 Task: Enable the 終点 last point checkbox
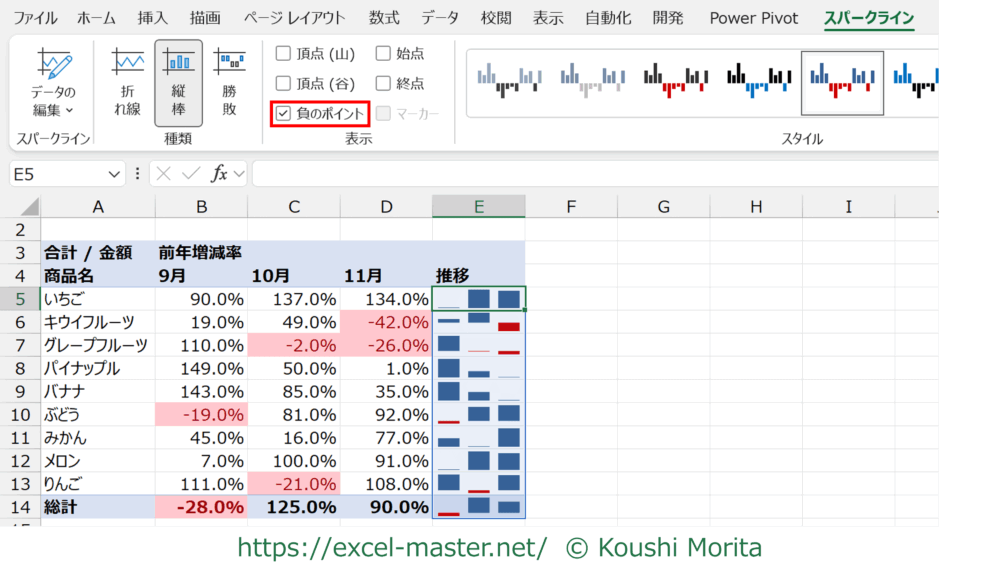pyautogui.click(x=384, y=84)
